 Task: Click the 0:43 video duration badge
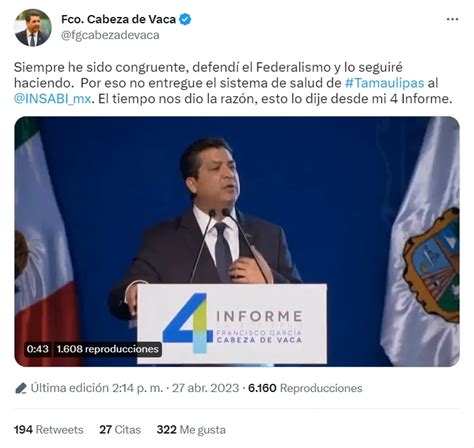point(38,349)
